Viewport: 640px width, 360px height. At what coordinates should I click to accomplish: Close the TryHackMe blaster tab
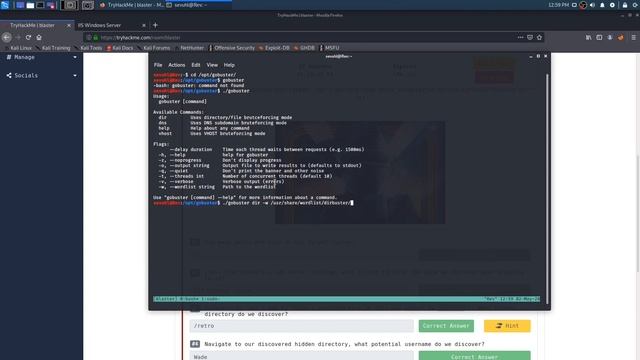tap(69, 25)
